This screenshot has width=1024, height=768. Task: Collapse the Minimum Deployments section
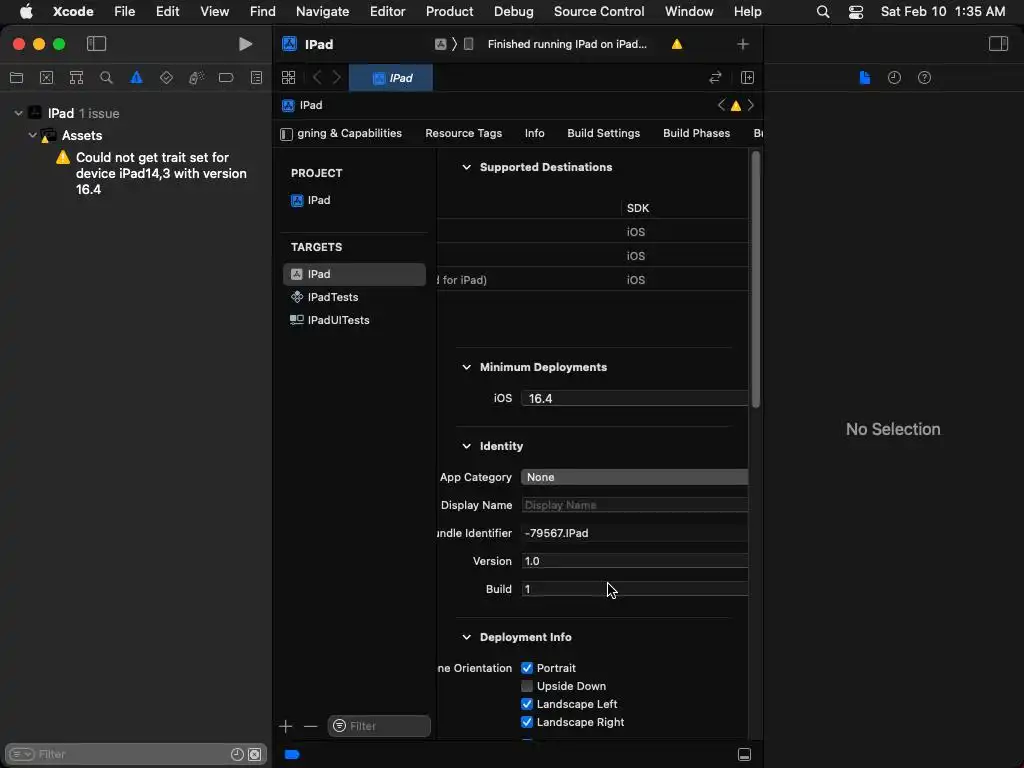tap(466, 367)
